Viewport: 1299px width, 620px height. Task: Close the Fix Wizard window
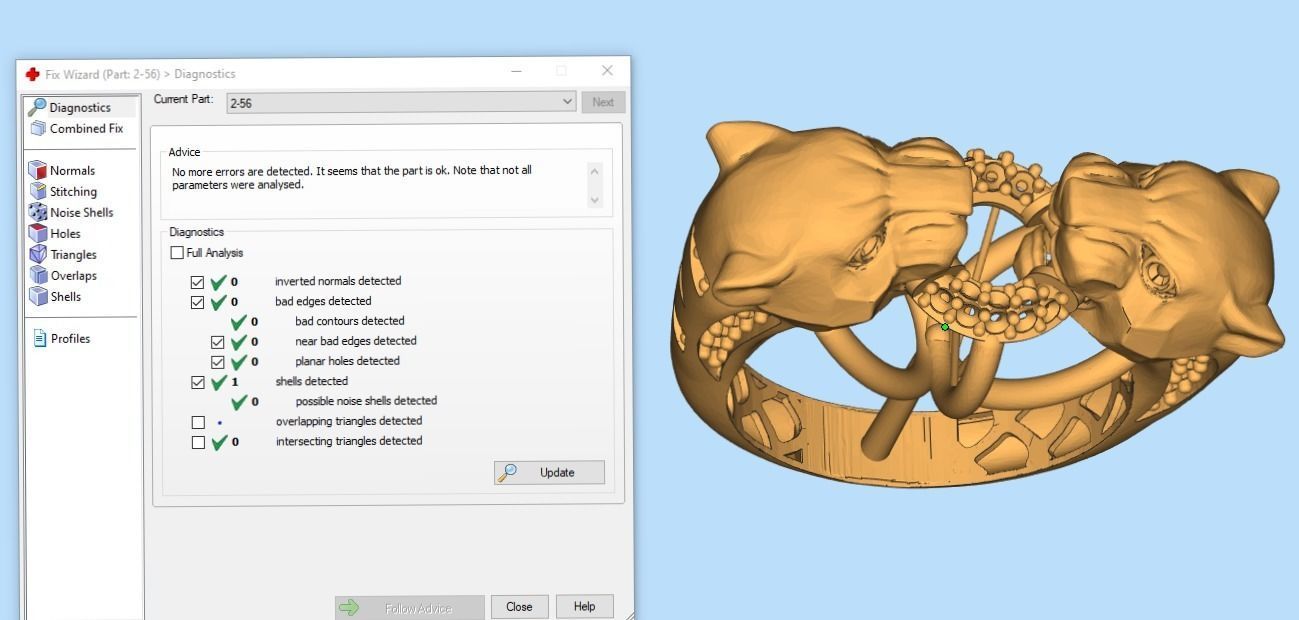click(607, 71)
